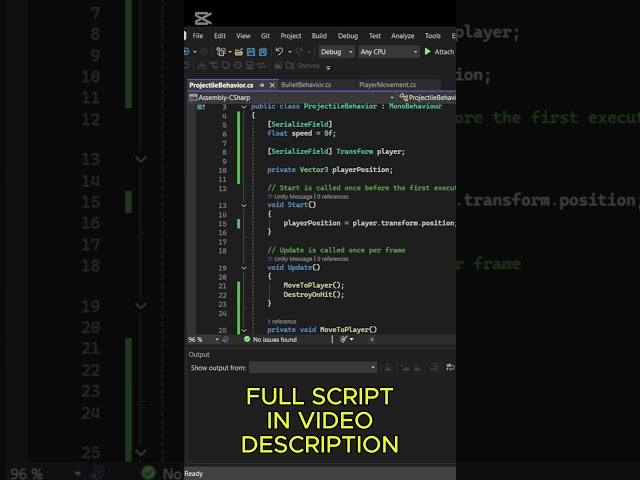
Task: Open the Analyze menu
Action: point(402,36)
